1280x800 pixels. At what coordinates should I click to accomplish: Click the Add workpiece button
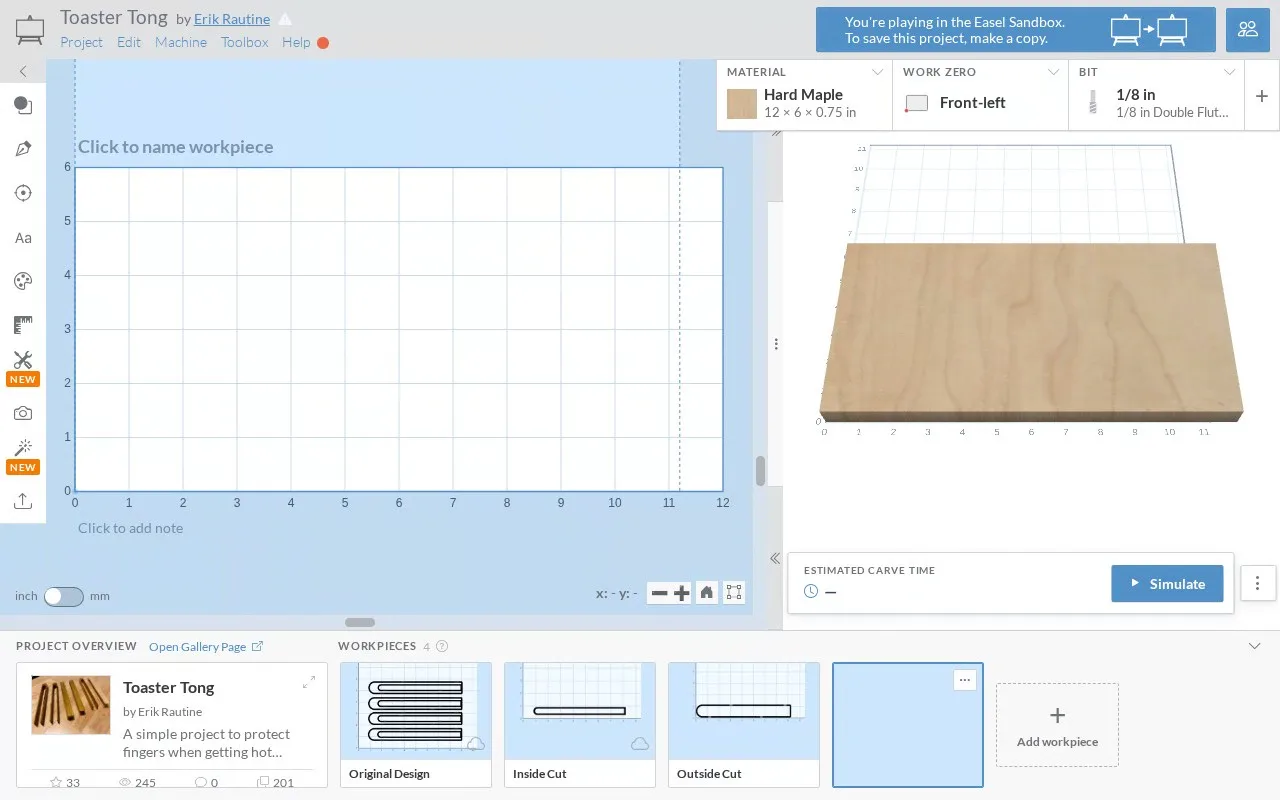coord(1057,725)
